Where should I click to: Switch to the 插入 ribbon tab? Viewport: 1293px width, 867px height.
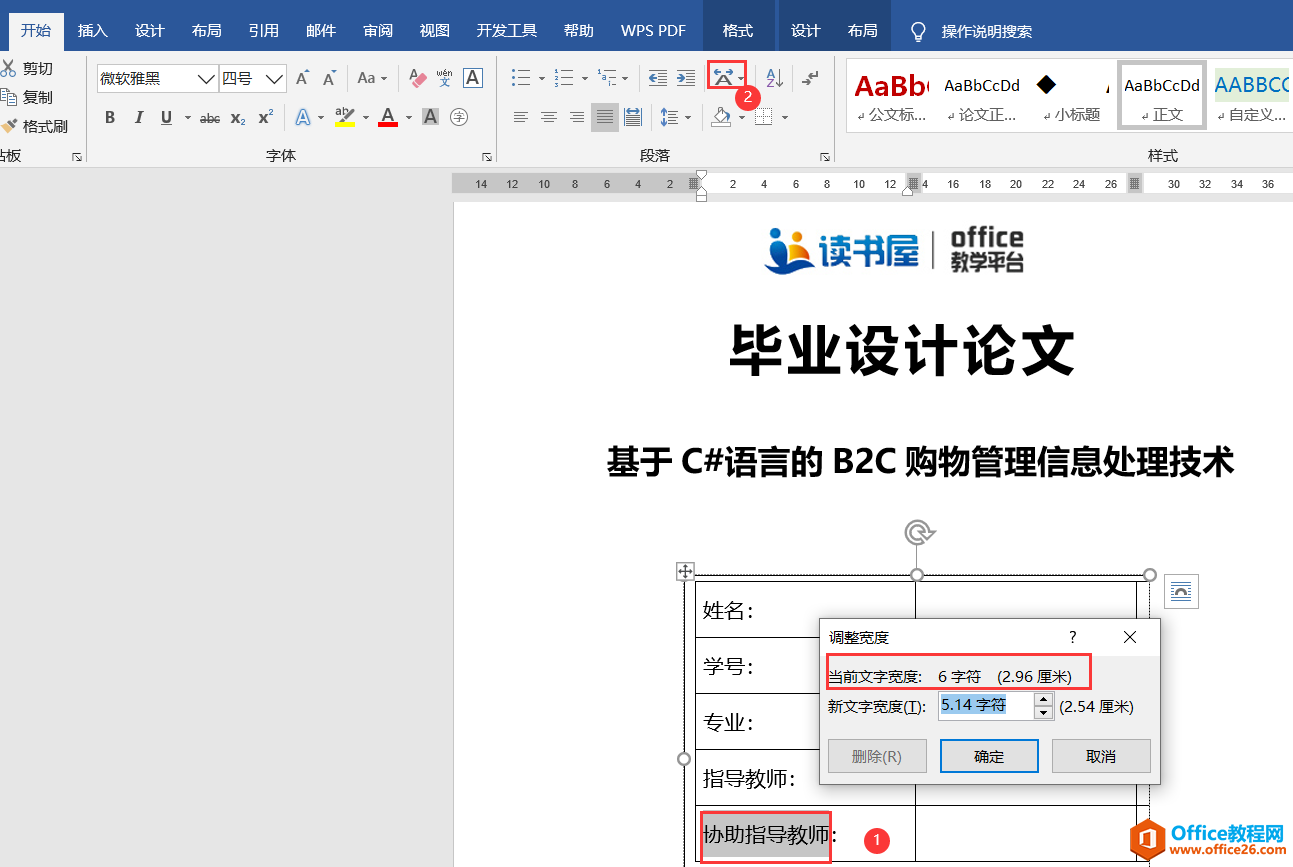point(92,31)
